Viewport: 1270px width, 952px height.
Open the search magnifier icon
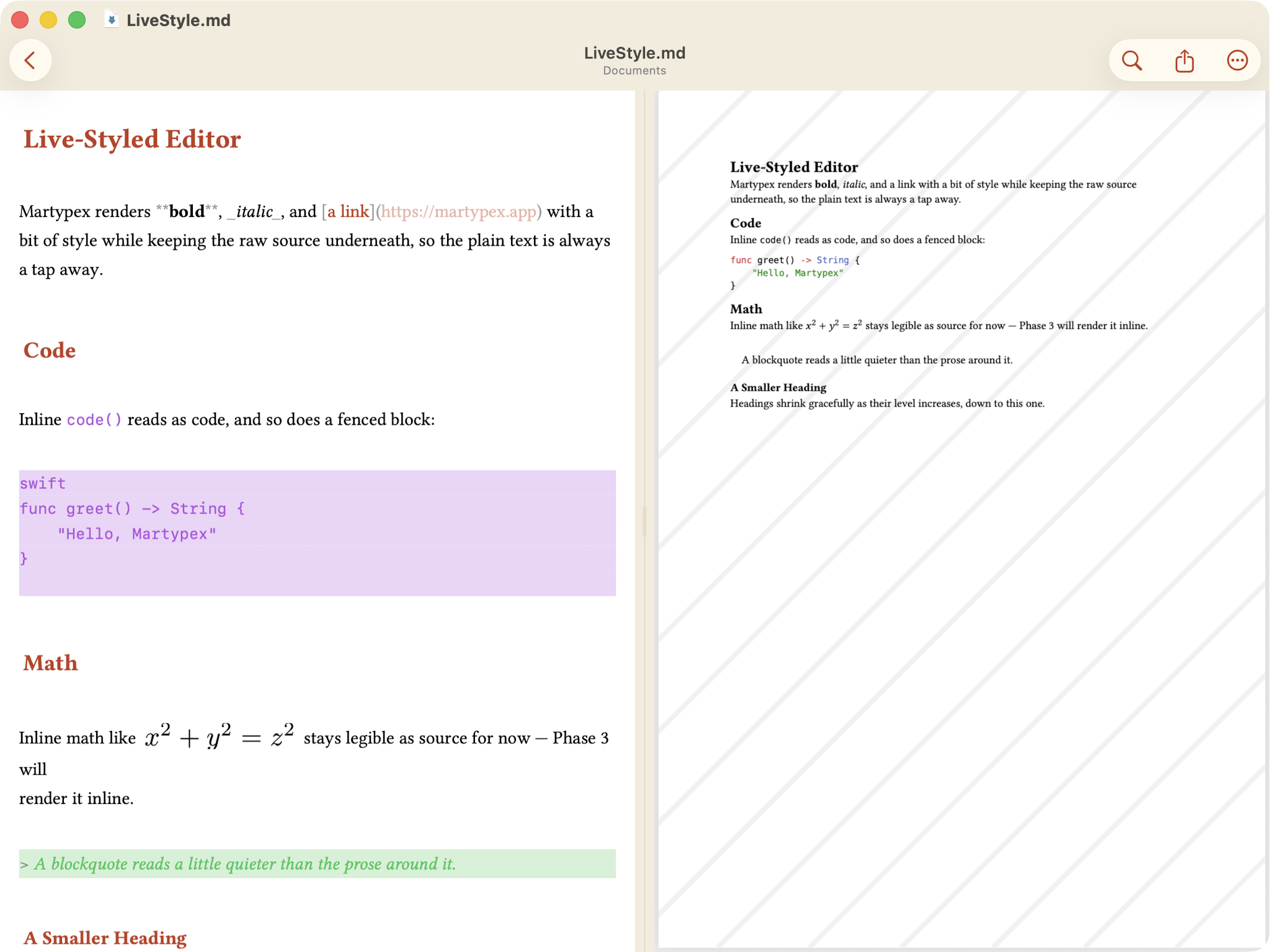tap(1132, 60)
